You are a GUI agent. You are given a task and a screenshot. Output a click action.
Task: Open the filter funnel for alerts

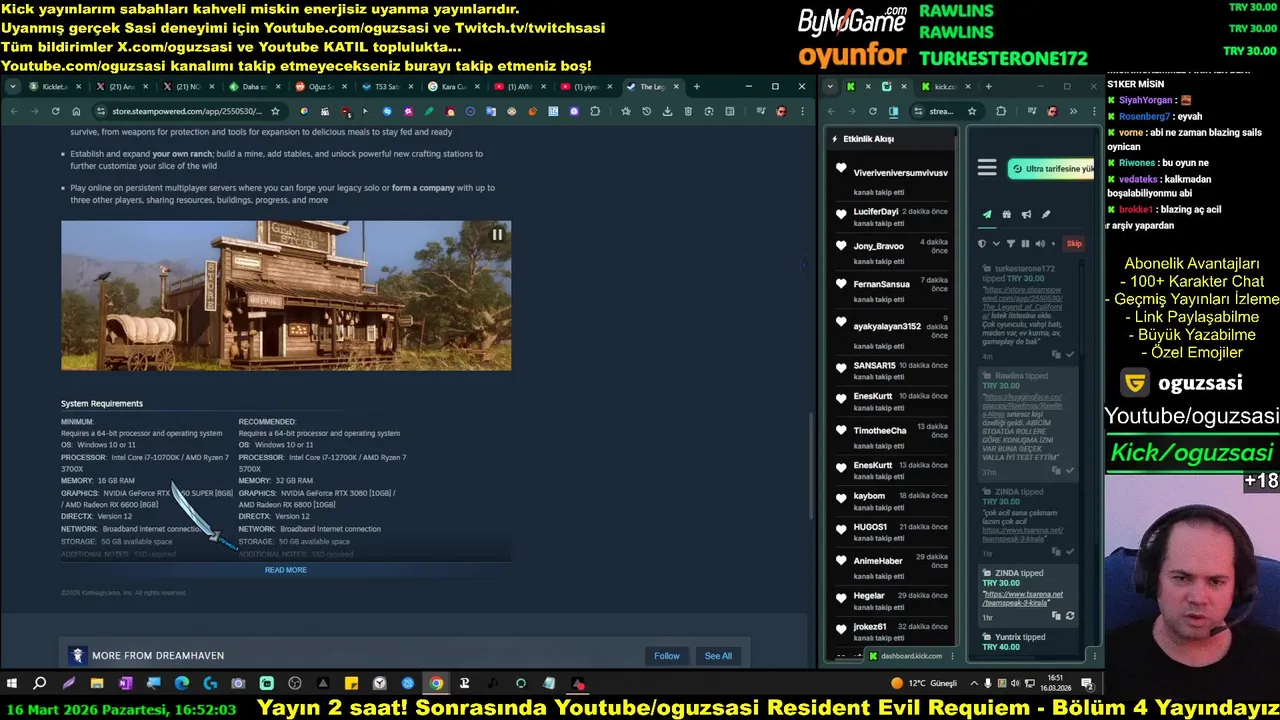[1010, 243]
